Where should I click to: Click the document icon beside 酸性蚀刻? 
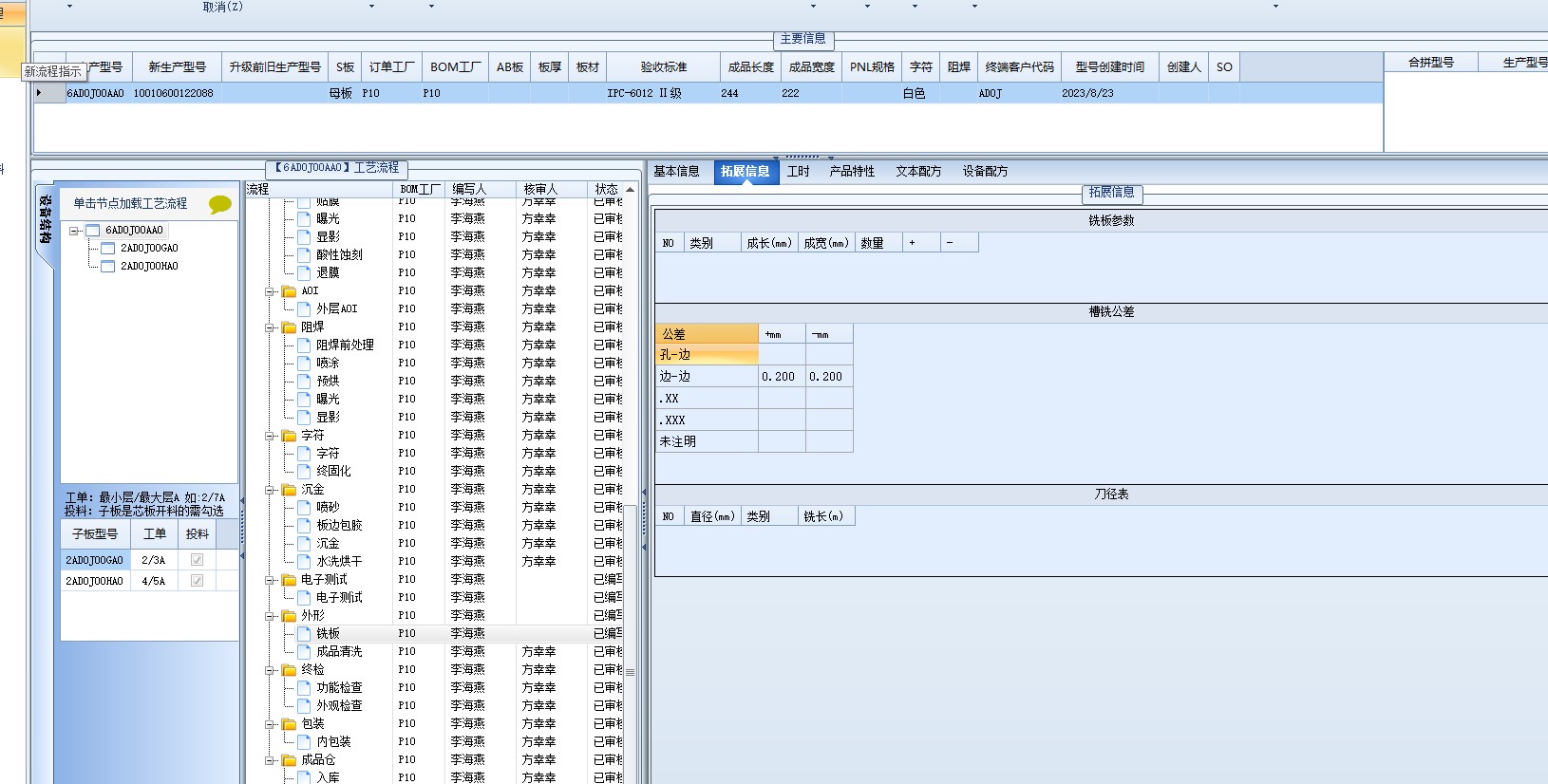(x=304, y=255)
